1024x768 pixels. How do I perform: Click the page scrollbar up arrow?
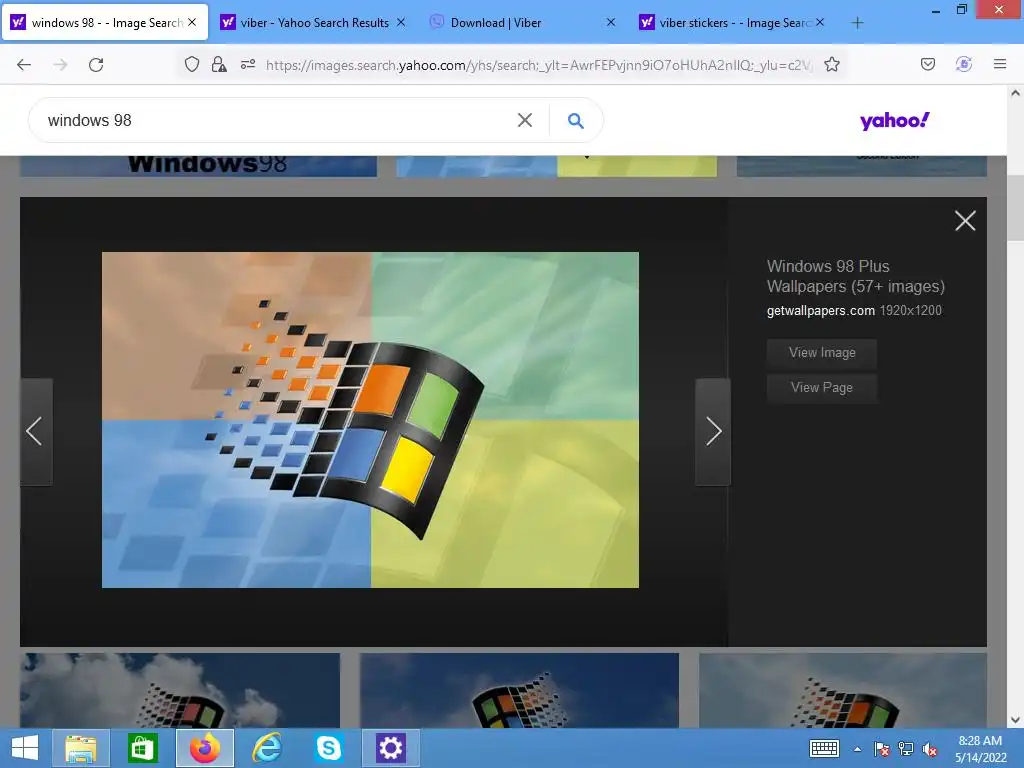[x=1015, y=93]
